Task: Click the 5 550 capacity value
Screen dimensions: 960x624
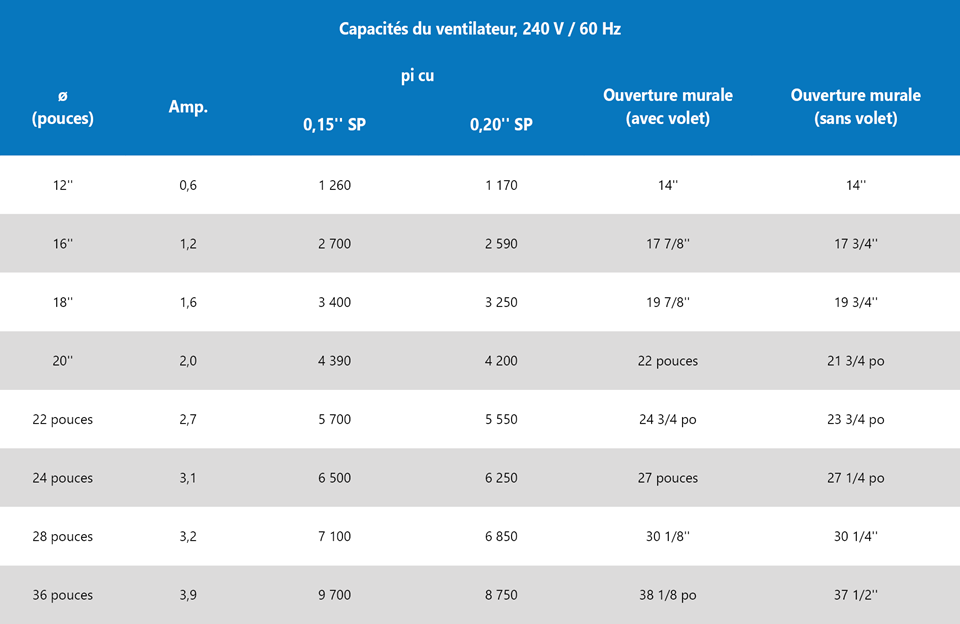Action: click(x=501, y=420)
